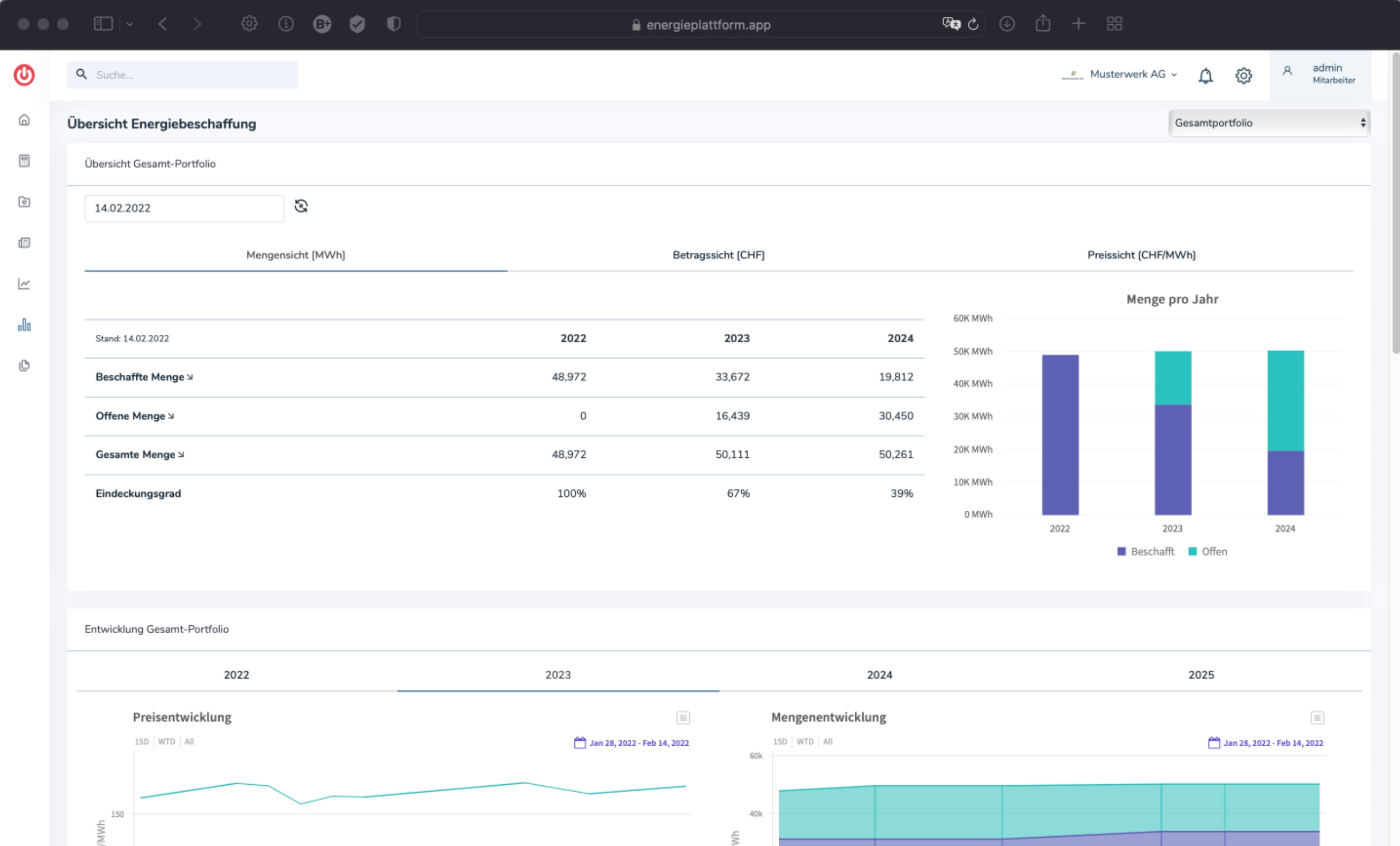This screenshot has height=846, width=1400.
Task: Toggle Offen series in chart legend
Action: tap(1208, 551)
